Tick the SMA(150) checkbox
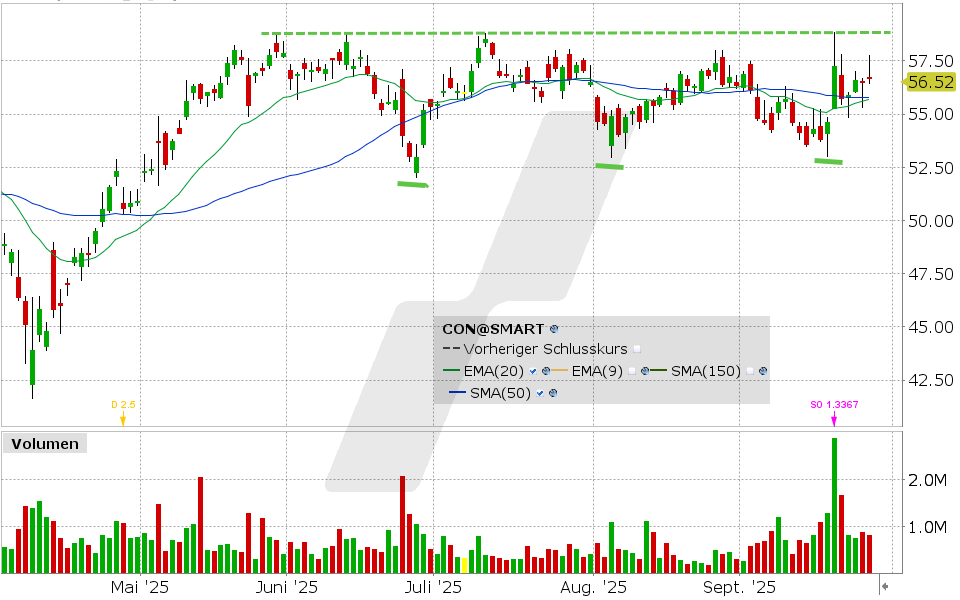 [x=750, y=371]
